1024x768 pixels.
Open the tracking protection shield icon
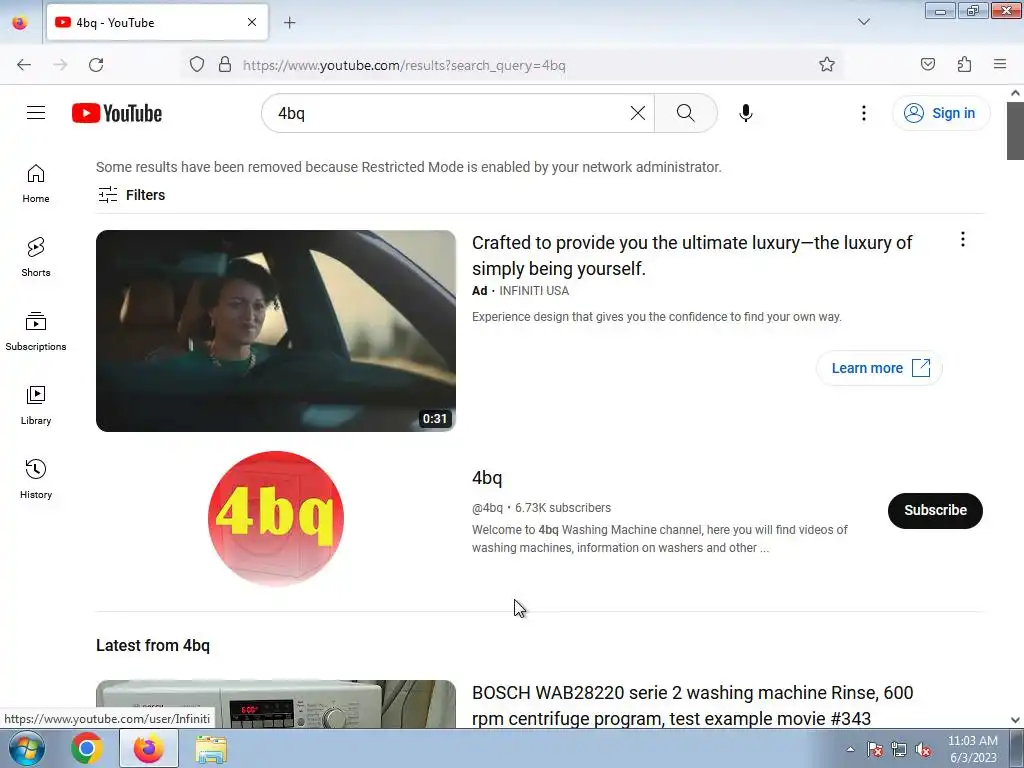tap(197, 64)
